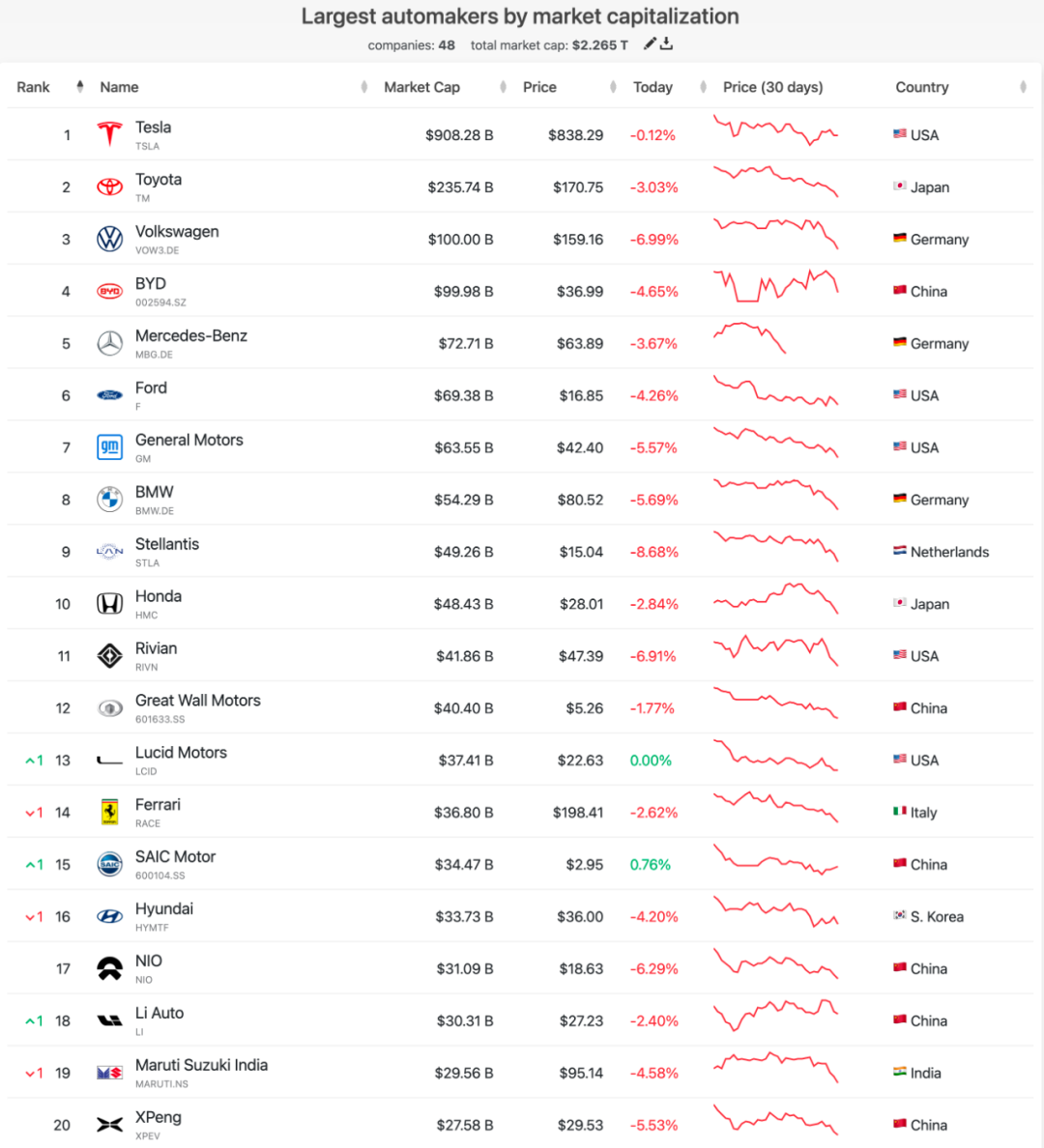1044x1148 pixels.
Task: Click the Toyota logo icon
Action: click(x=110, y=187)
